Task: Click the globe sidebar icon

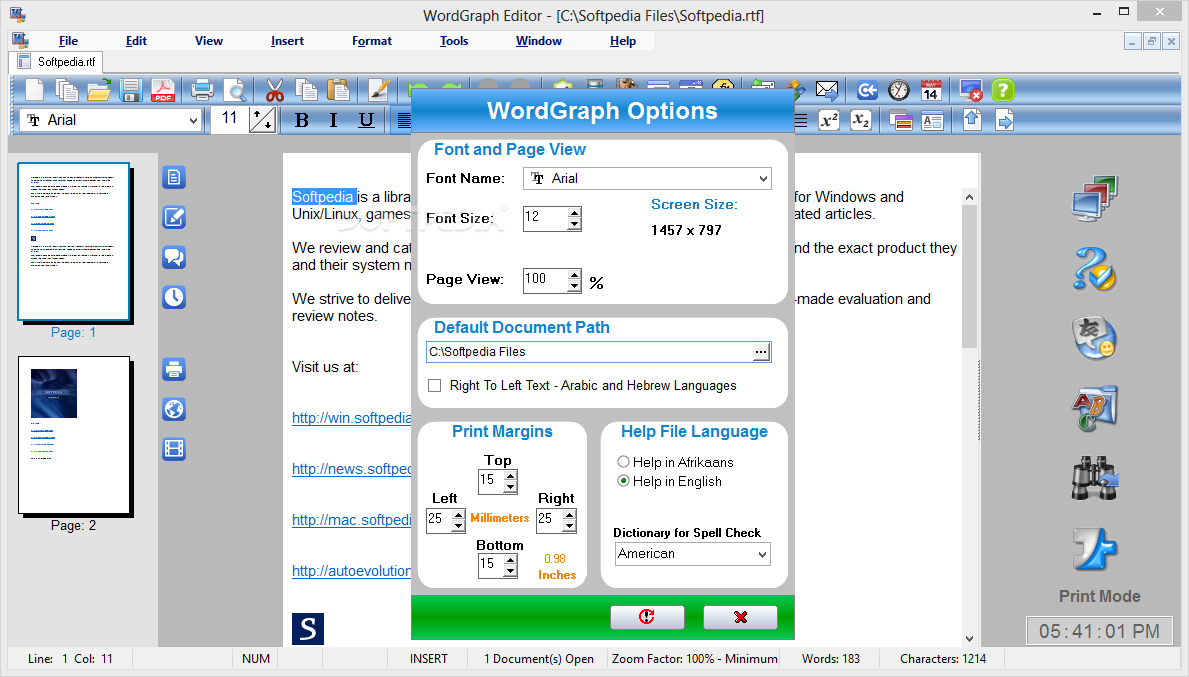Action: [174, 409]
